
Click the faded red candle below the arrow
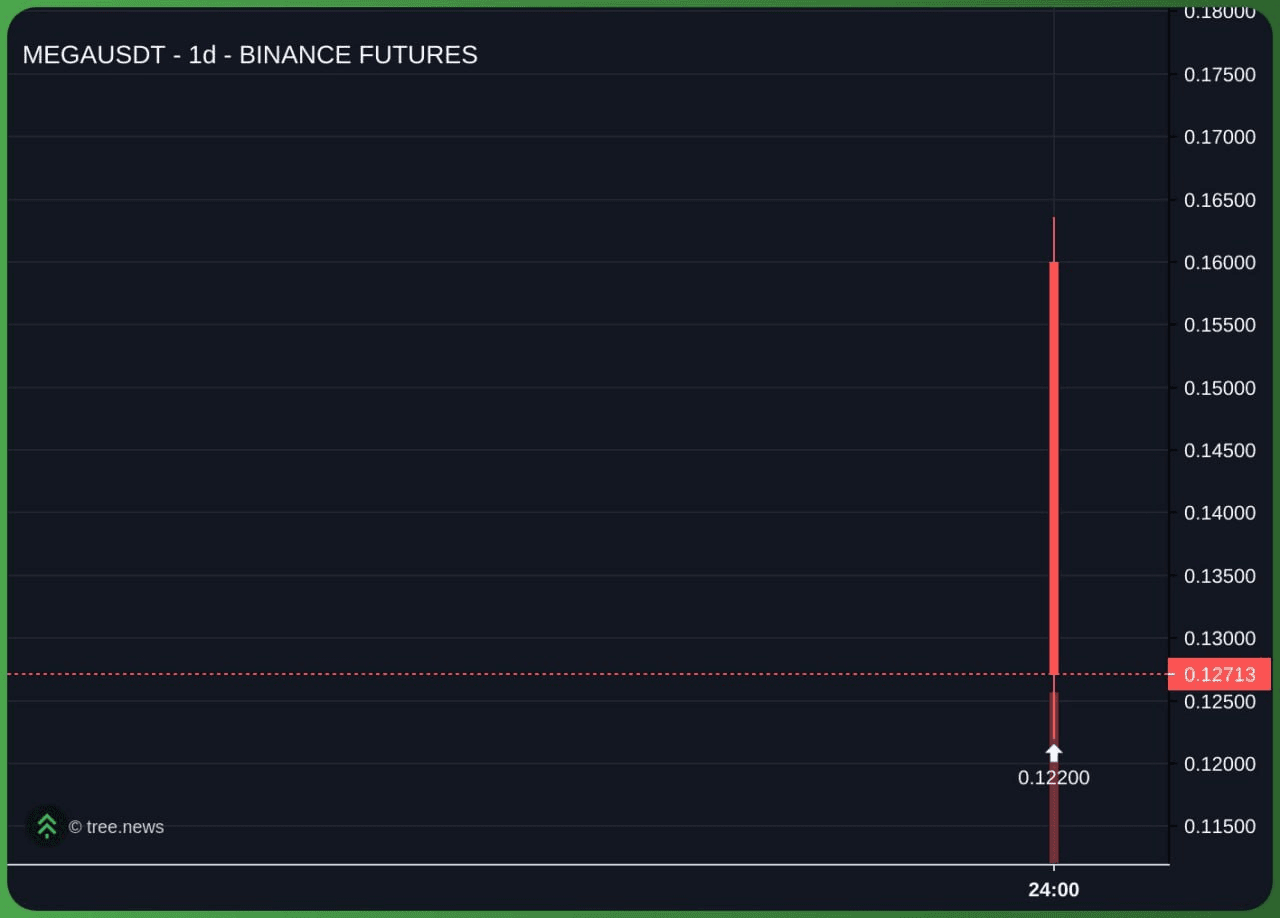click(x=1054, y=825)
